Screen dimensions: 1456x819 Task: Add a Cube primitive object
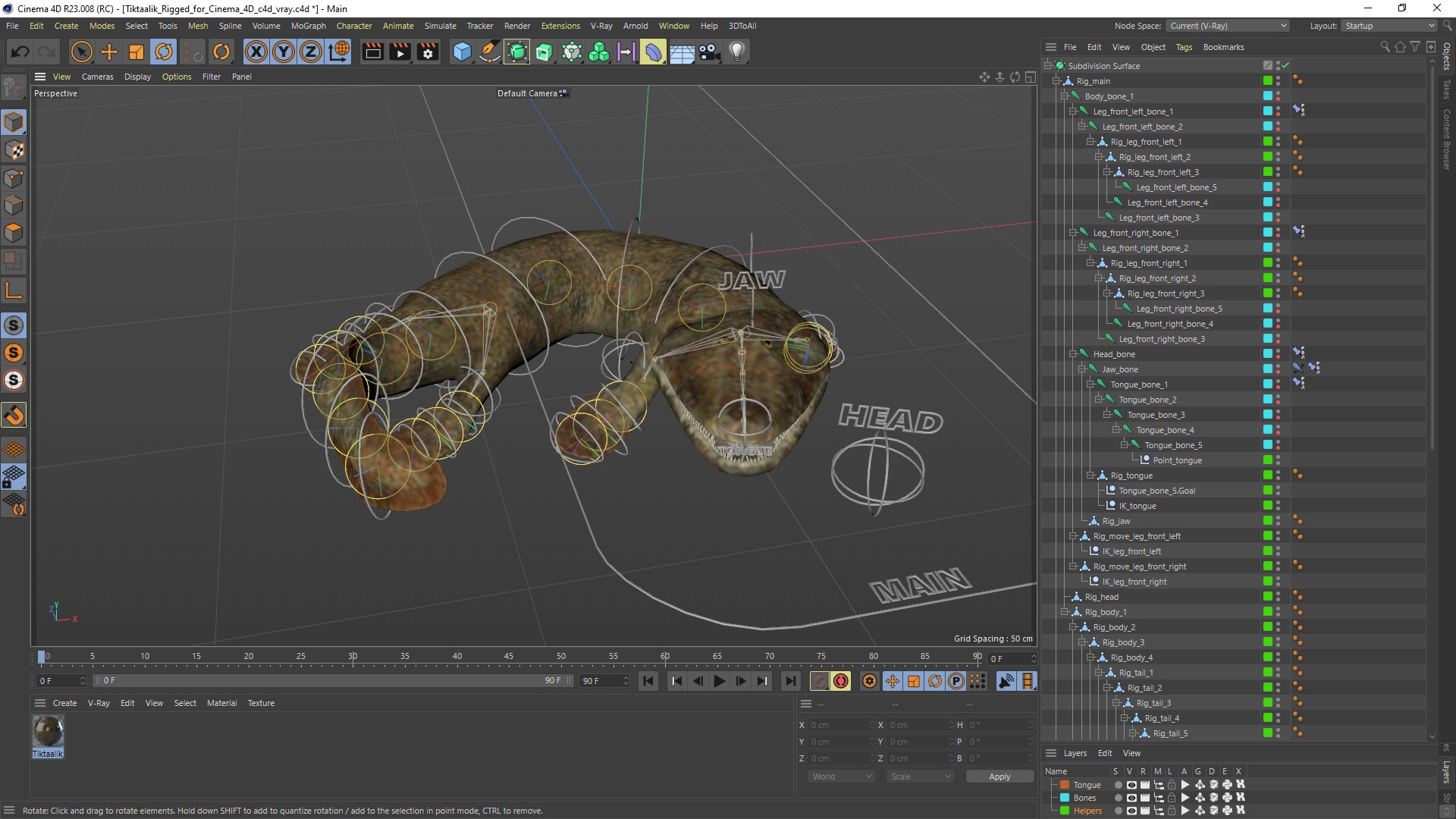pyautogui.click(x=462, y=52)
